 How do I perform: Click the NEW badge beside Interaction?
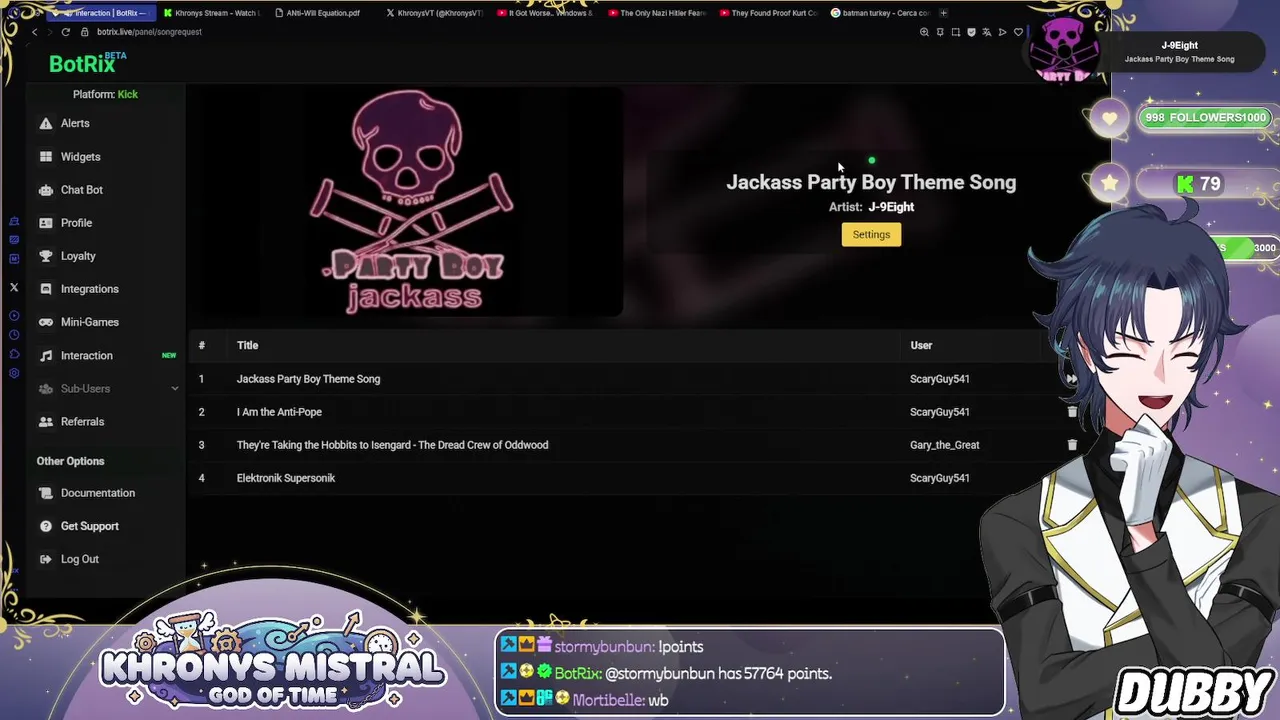(x=169, y=355)
